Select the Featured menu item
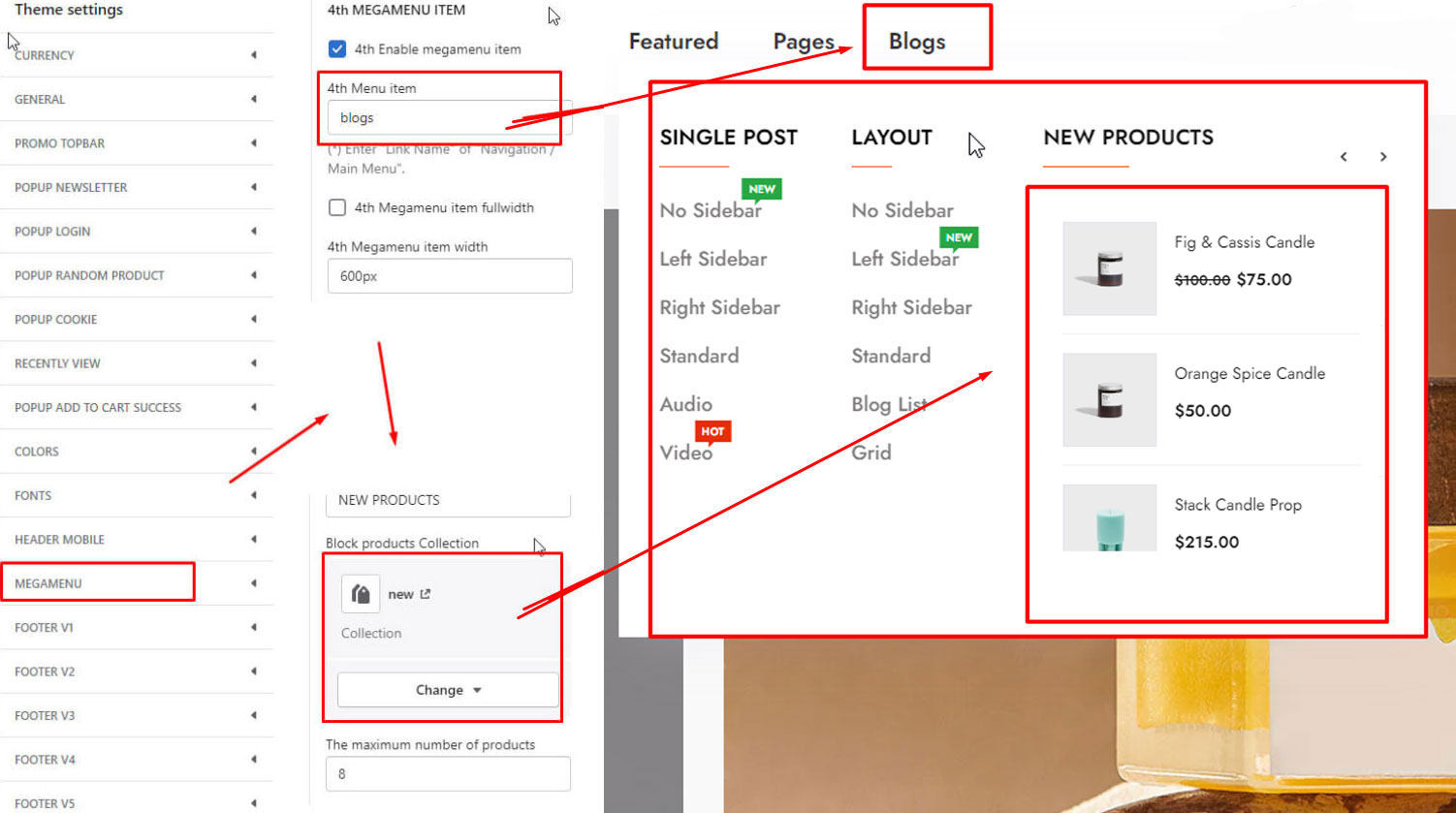The height and width of the screenshot is (813, 1456). coord(674,42)
